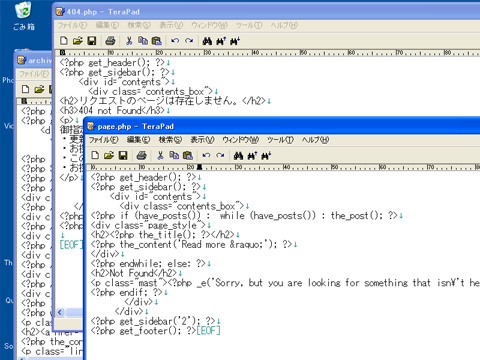Click Undo icon in 404.php toolbar

click(x=175, y=41)
